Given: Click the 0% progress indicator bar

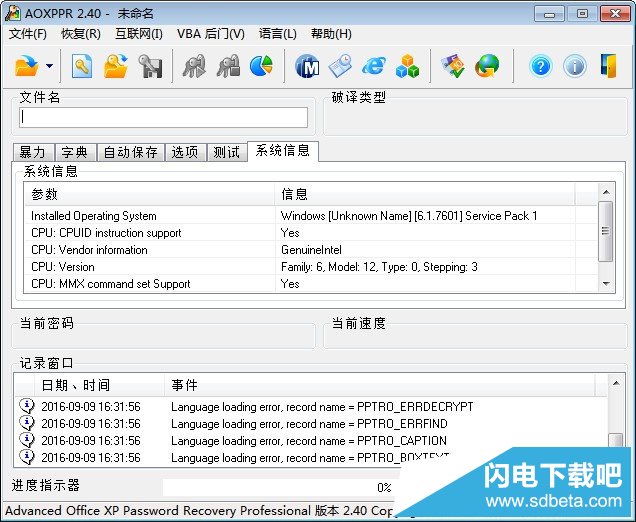Looking at the screenshot, I should [280, 487].
